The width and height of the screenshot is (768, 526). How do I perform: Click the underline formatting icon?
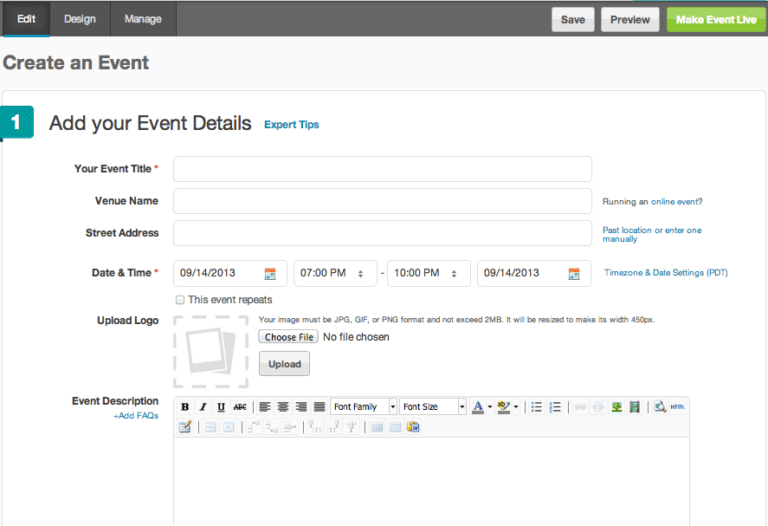click(221, 407)
